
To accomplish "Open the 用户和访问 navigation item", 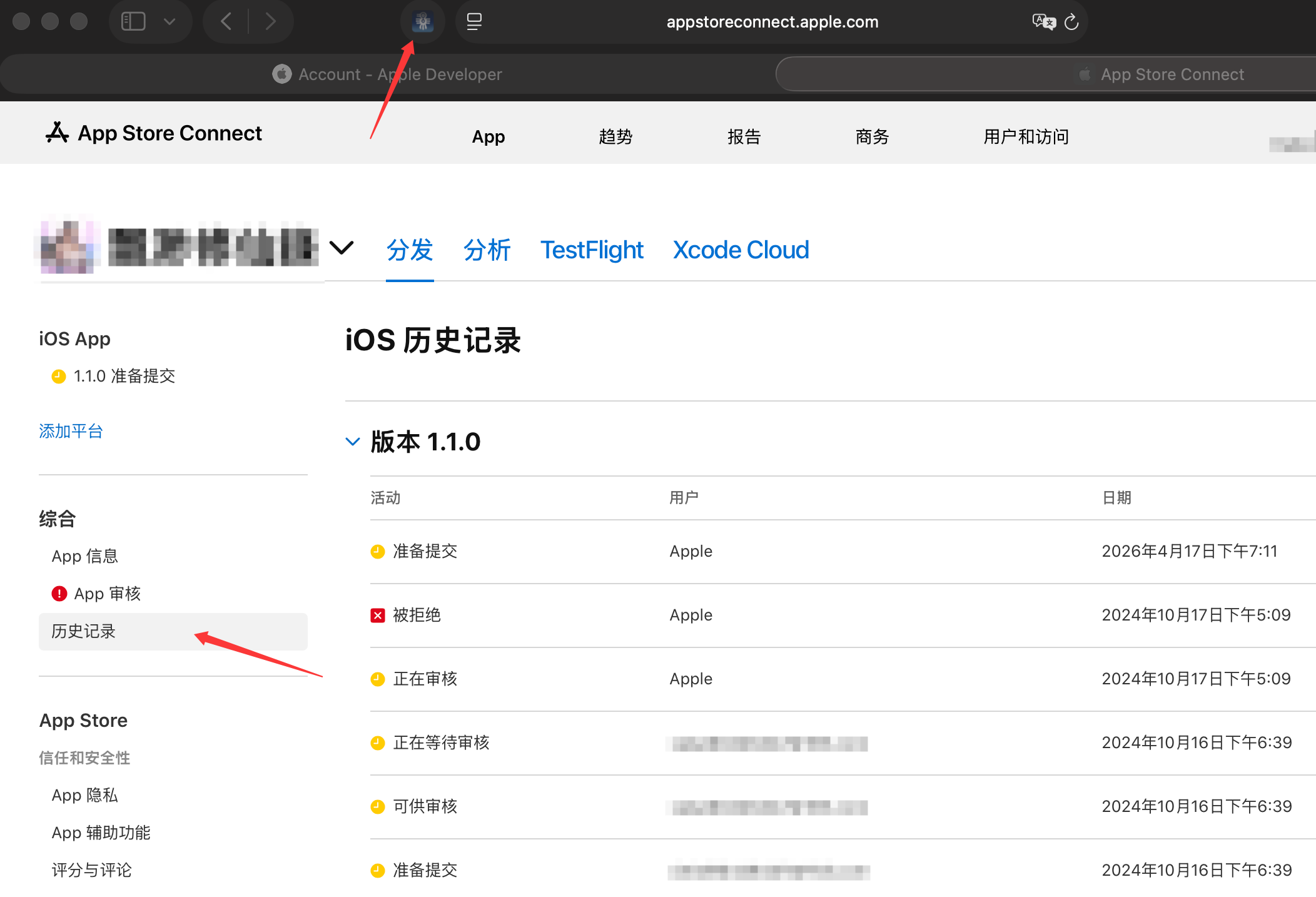I will pos(1026,136).
